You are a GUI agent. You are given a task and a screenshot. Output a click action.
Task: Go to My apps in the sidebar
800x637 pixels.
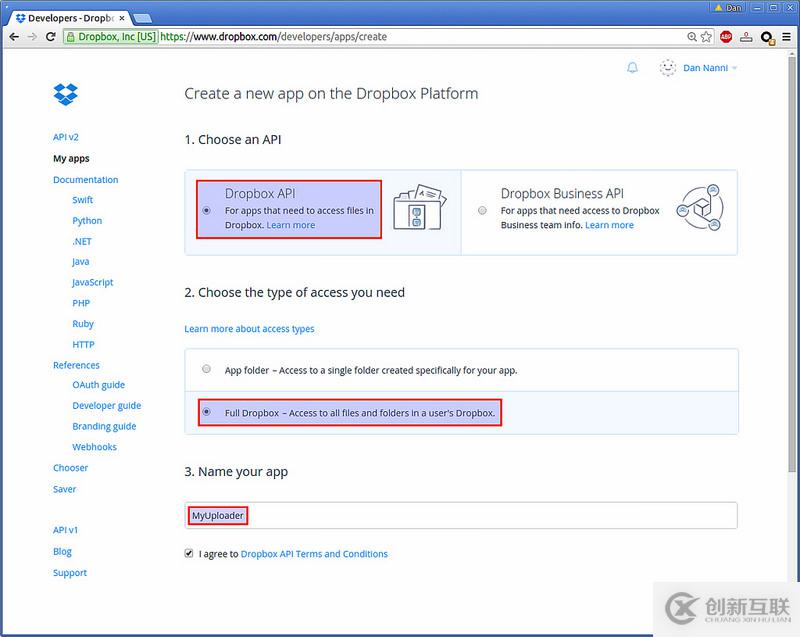[71, 159]
